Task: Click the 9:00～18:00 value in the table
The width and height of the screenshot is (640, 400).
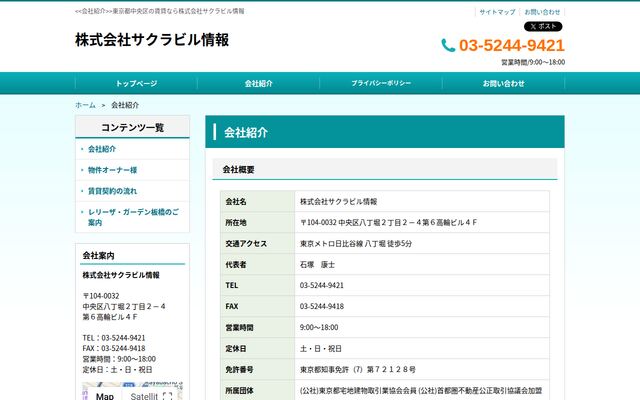Action: pyautogui.click(x=319, y=327)
